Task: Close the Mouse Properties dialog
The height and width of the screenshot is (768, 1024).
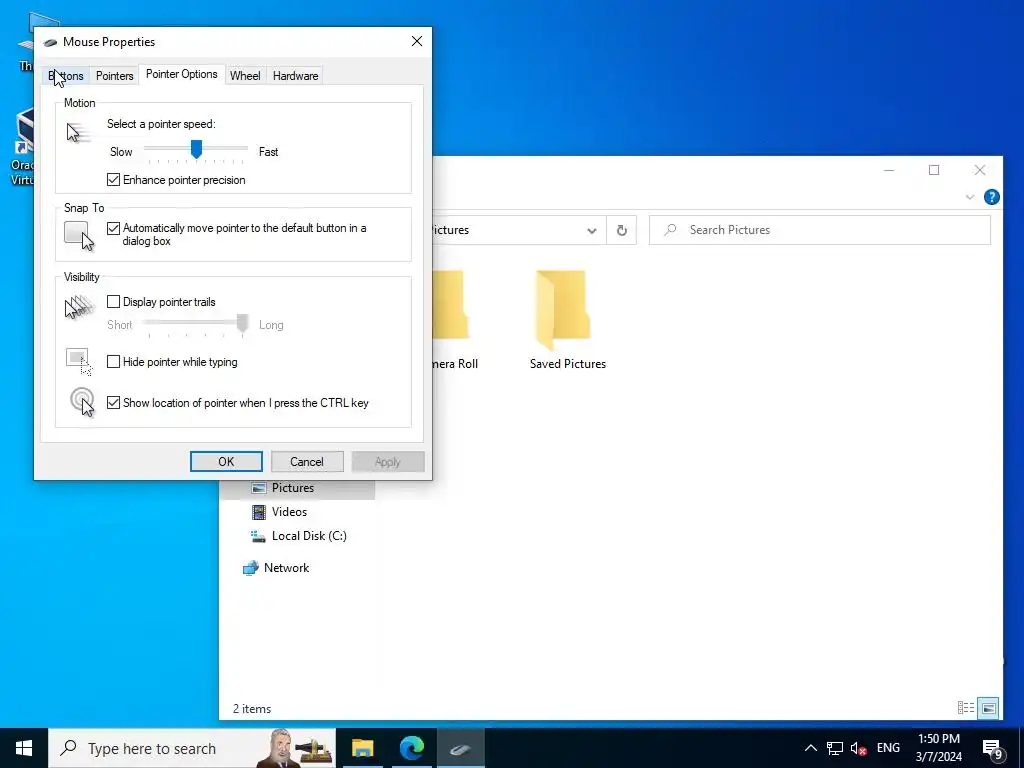Action: [x=417, y=41]
